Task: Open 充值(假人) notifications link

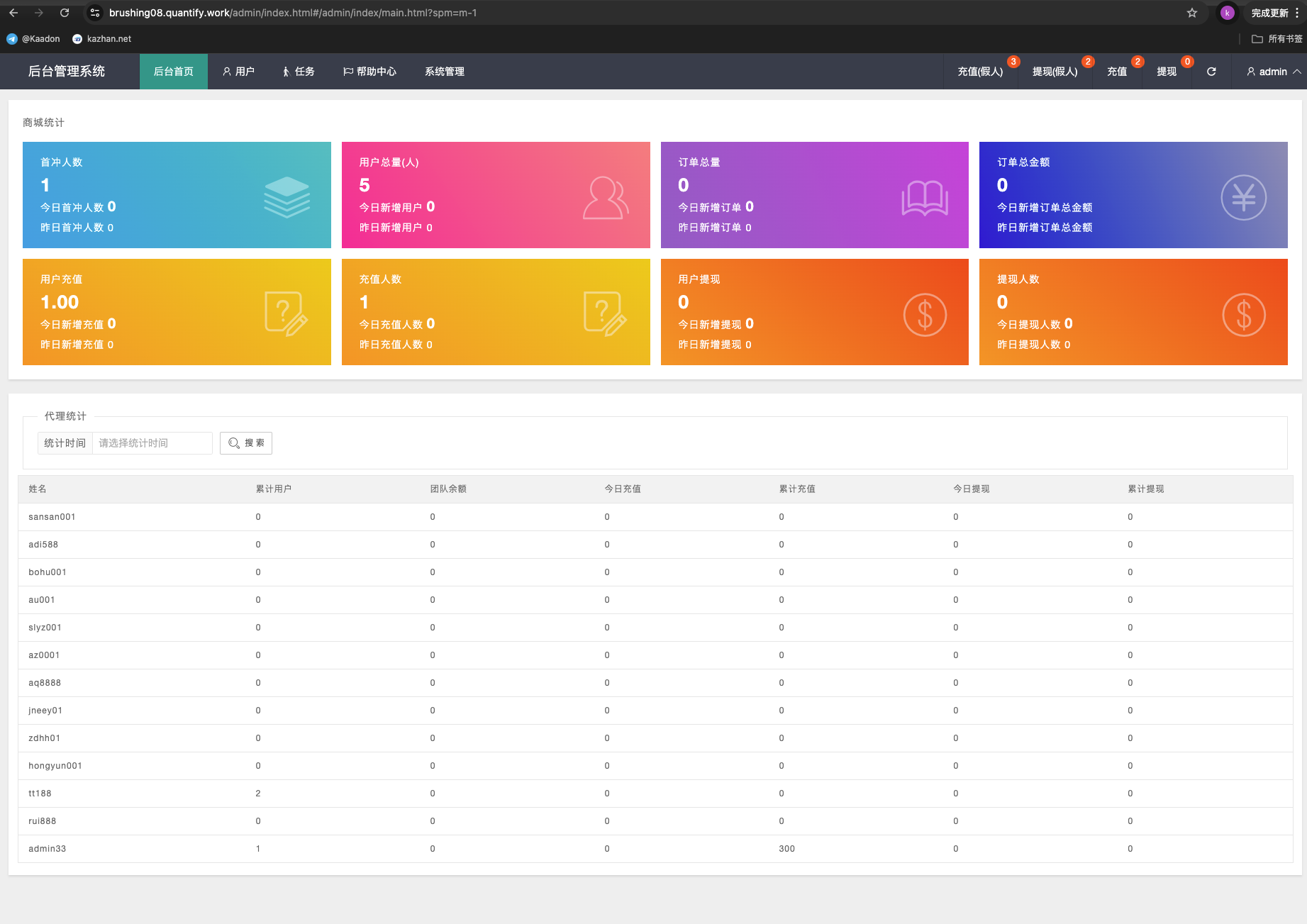Action: click(980, 72)
